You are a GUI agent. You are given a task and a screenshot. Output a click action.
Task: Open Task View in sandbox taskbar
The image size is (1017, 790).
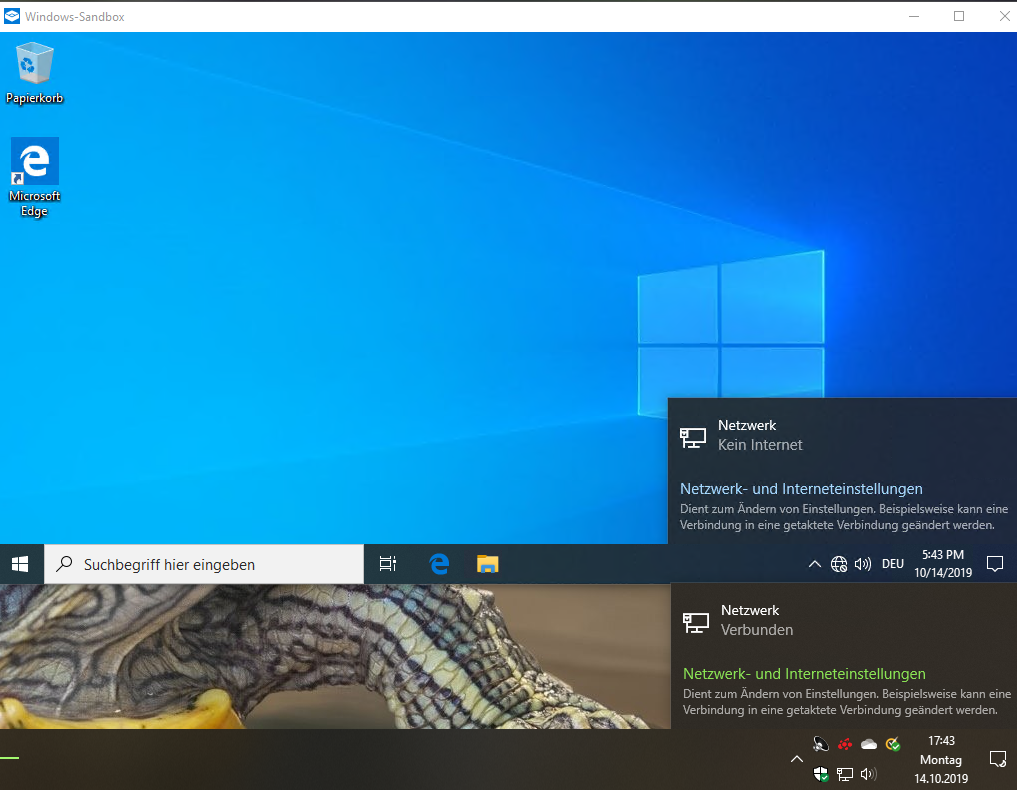388,564
